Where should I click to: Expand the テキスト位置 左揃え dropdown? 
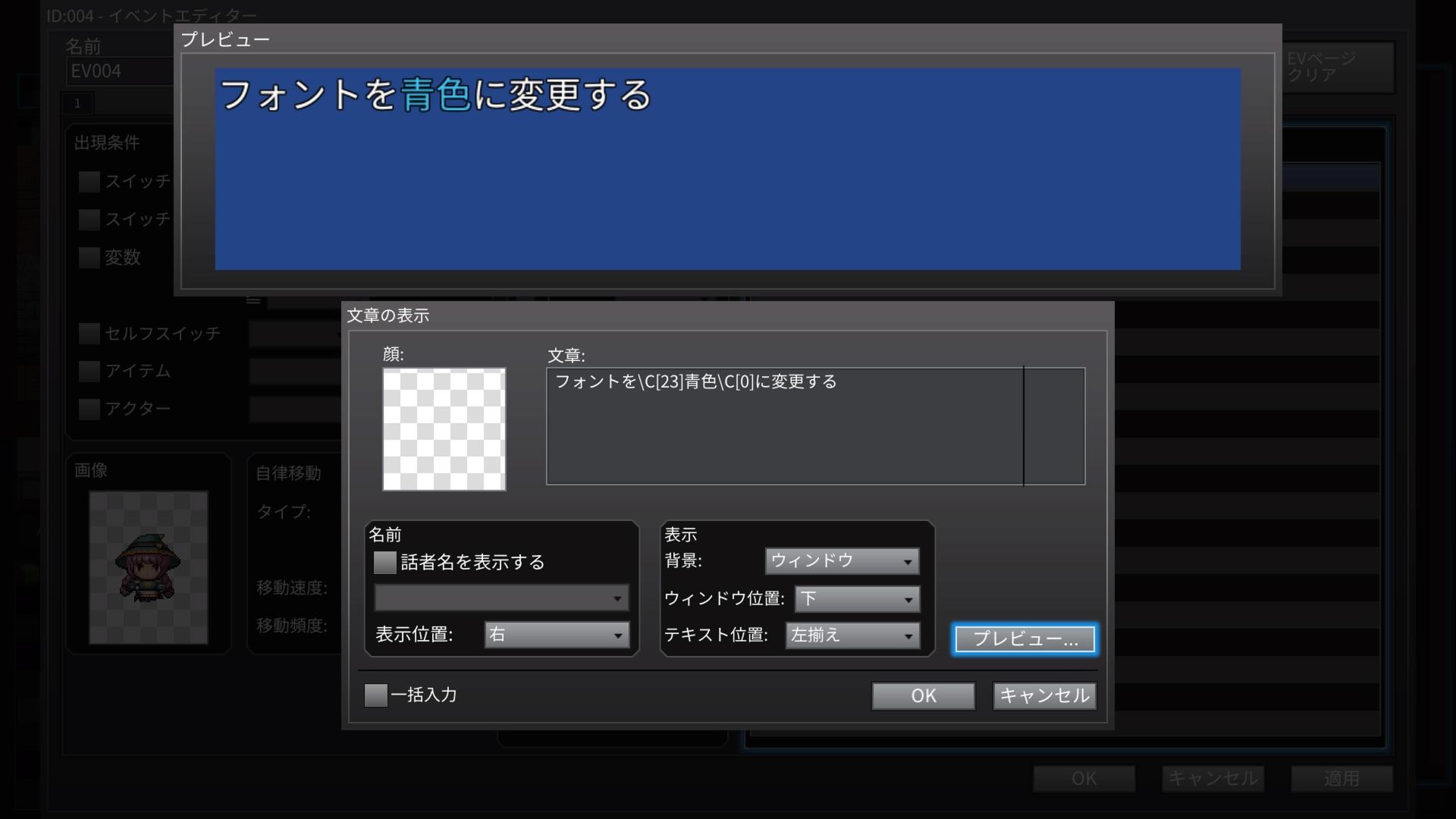point(852,635)
